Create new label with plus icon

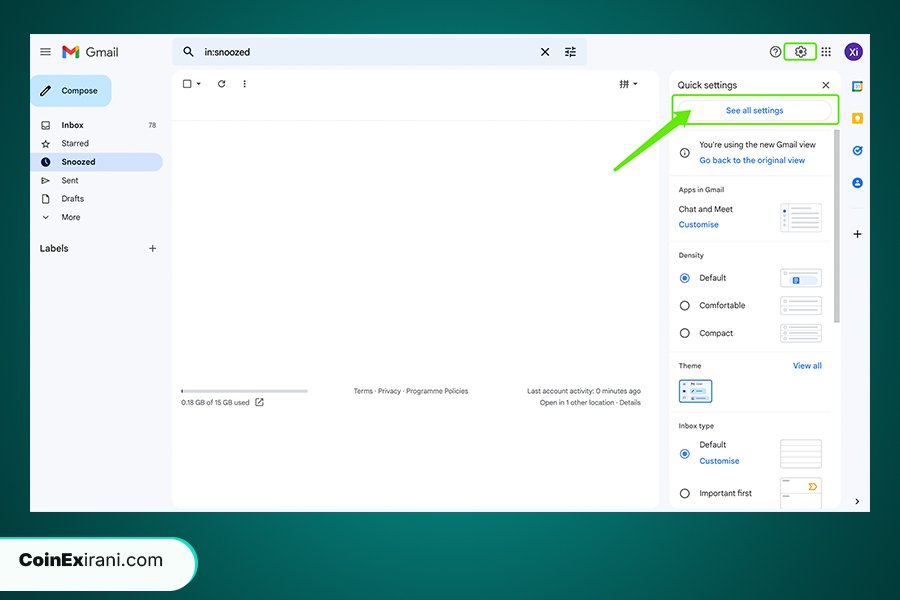point(153,248)
